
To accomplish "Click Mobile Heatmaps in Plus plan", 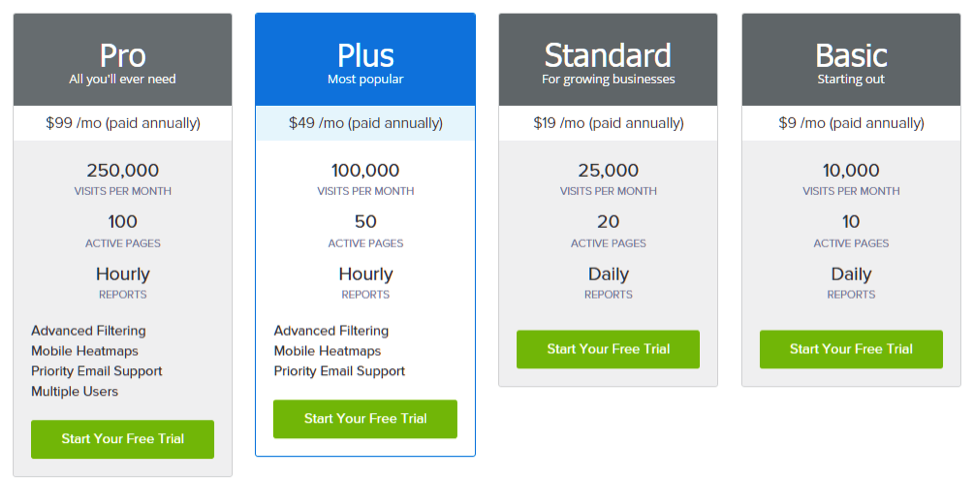I will (327, 351).
